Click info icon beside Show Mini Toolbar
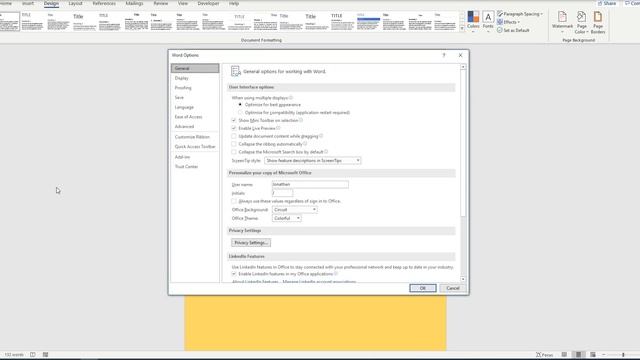The height and width of the screenshot is (360, 640). coord(301,120)
